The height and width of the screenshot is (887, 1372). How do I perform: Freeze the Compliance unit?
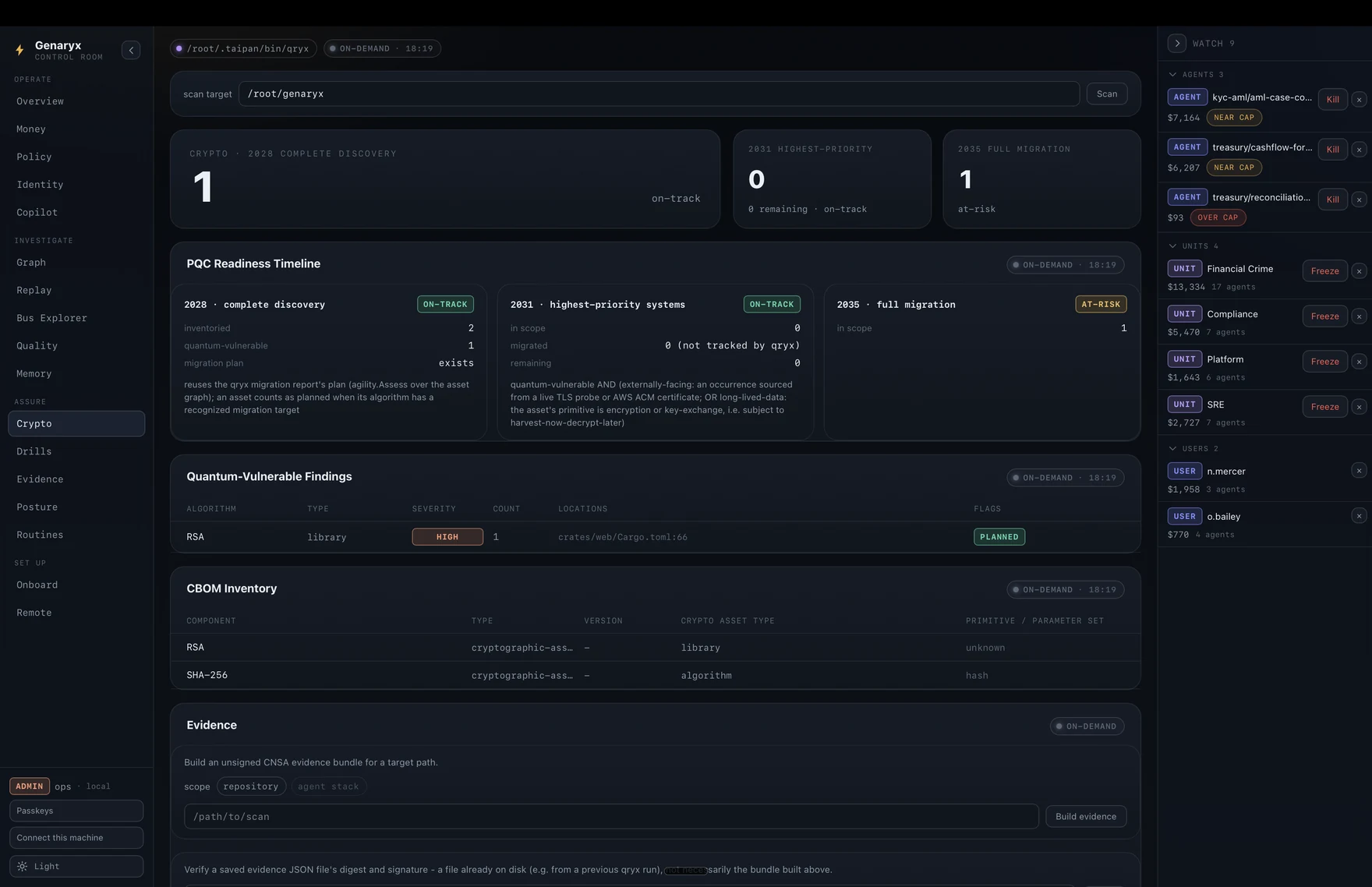tap(1325, 316)
